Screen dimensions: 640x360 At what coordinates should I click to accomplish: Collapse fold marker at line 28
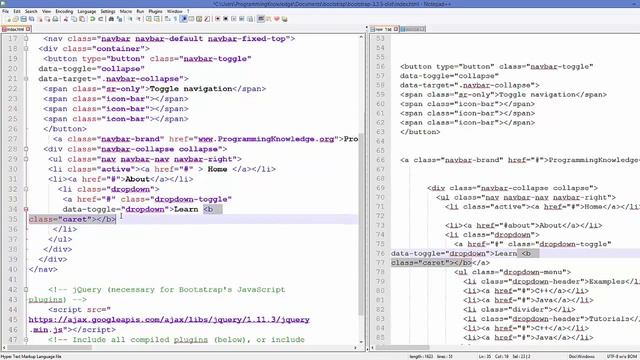coord(26,149)
